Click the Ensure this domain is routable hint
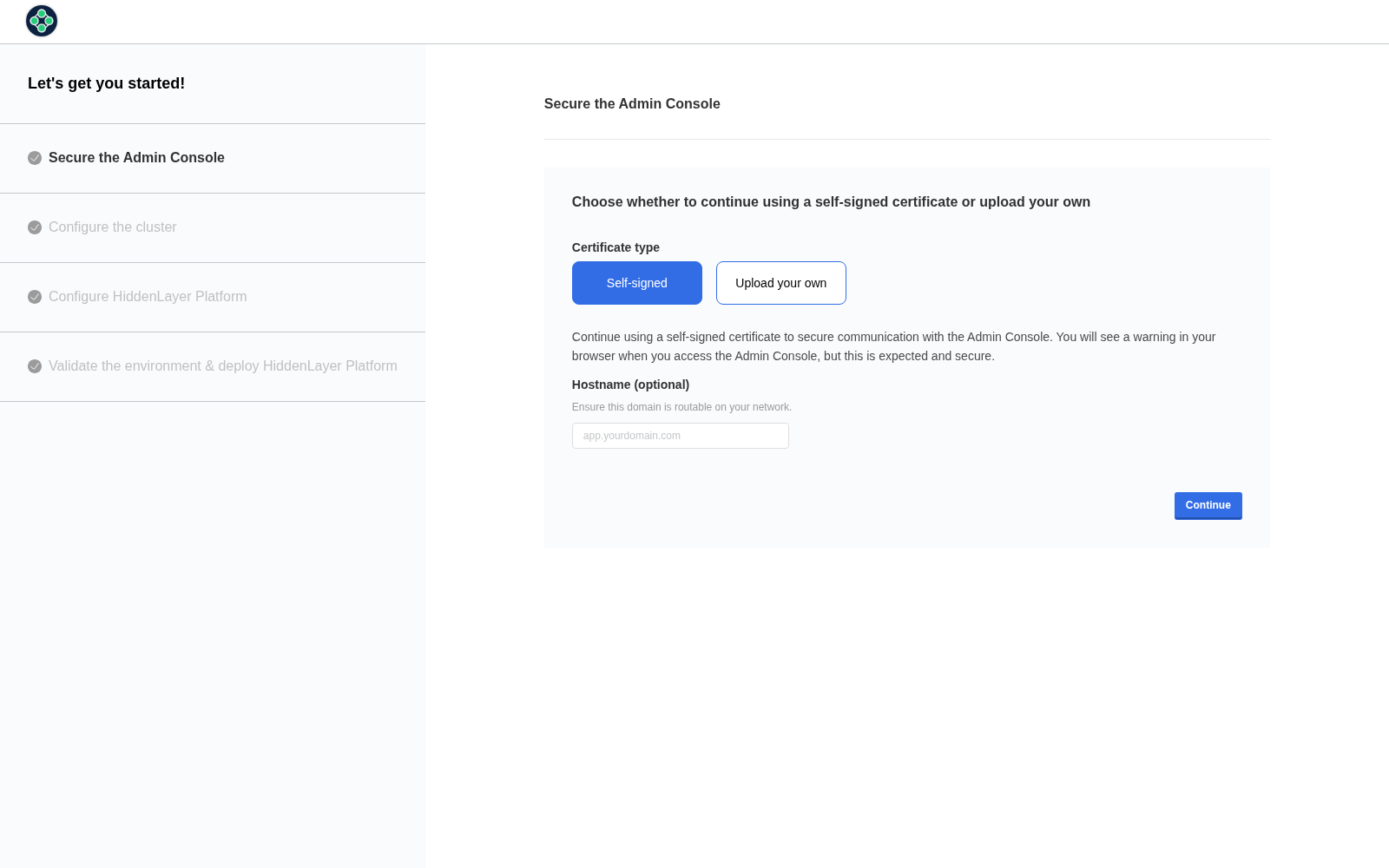Screen dimensions: 1389x868 click(681, 407)
